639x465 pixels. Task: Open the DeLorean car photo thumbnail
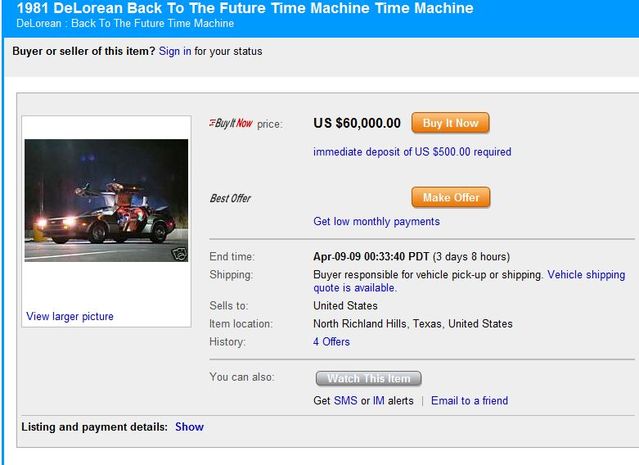106,200
